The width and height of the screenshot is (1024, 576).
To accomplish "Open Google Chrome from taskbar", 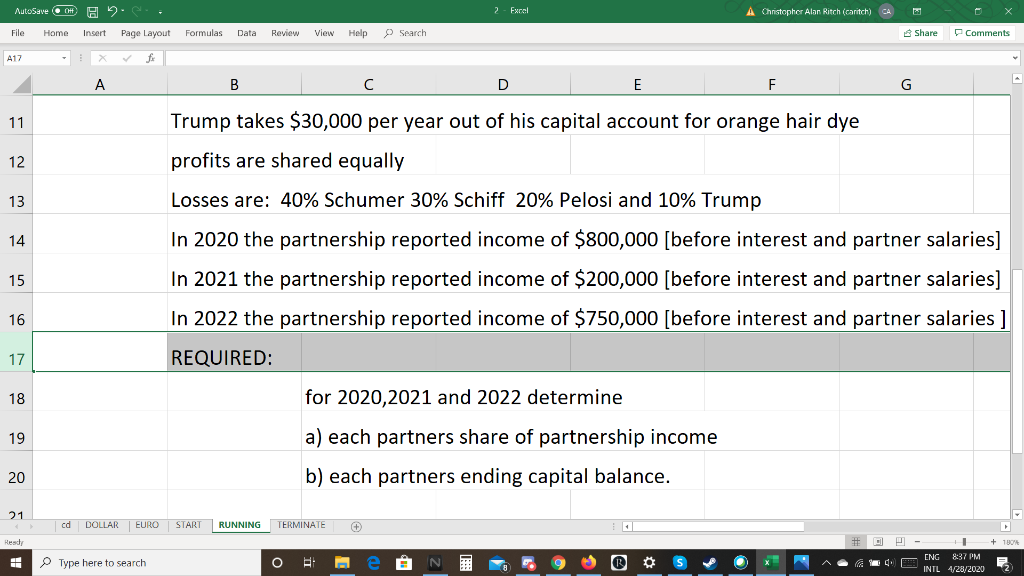I will [558, 562].
